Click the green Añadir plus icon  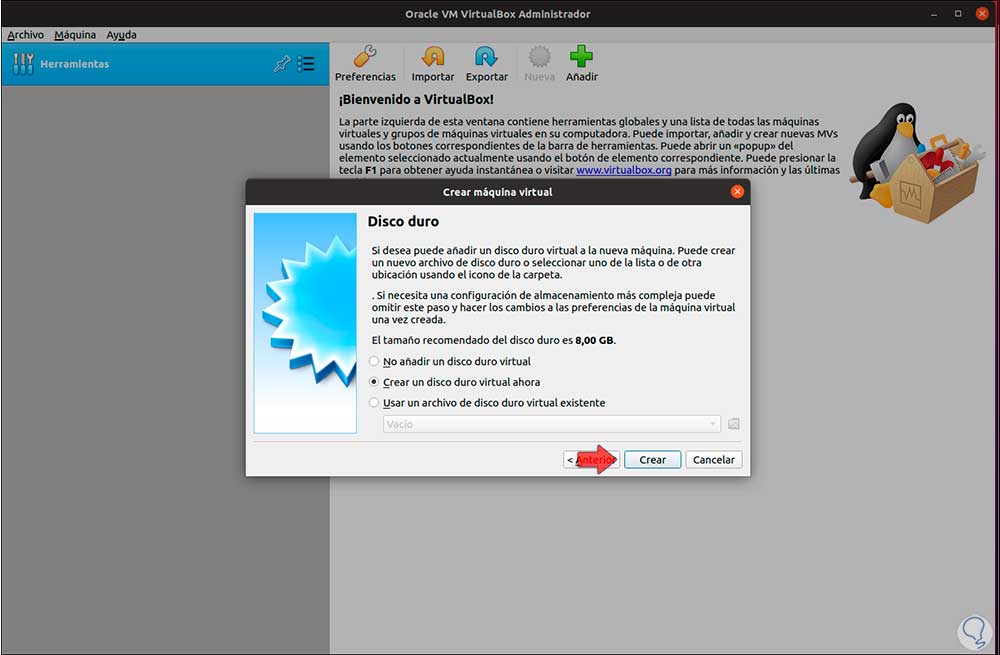[x=581, y=57]
